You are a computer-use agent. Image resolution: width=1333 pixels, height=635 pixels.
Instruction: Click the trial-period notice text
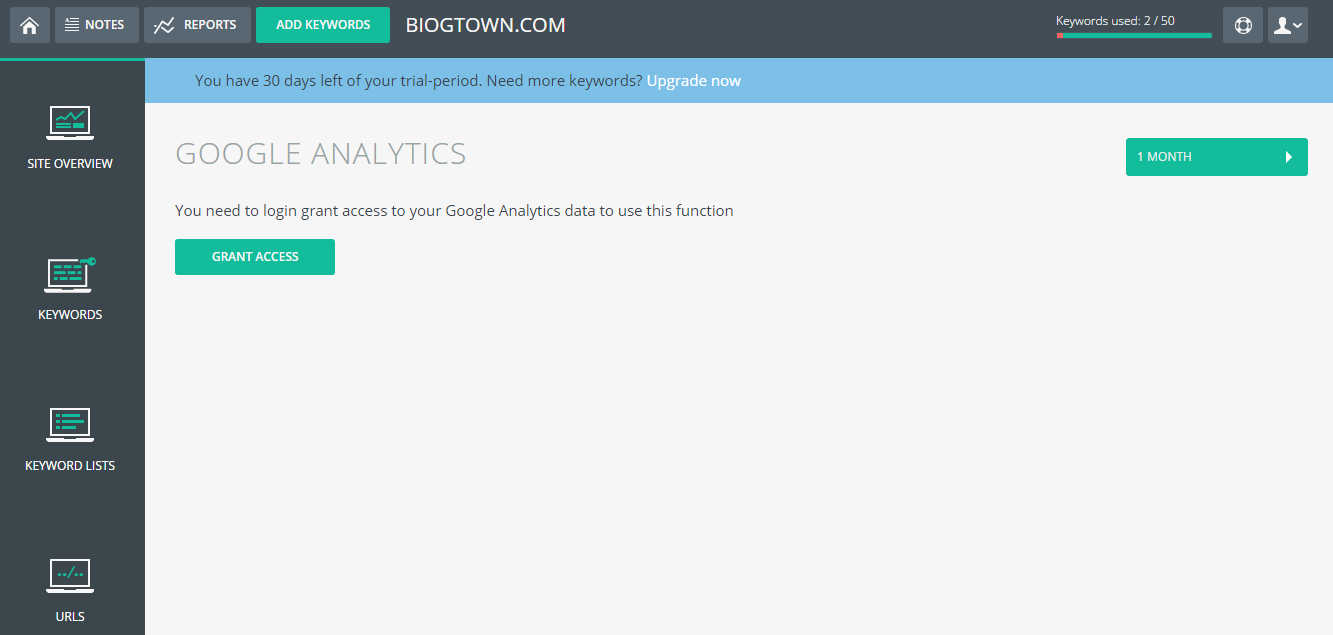click(419, 81)
